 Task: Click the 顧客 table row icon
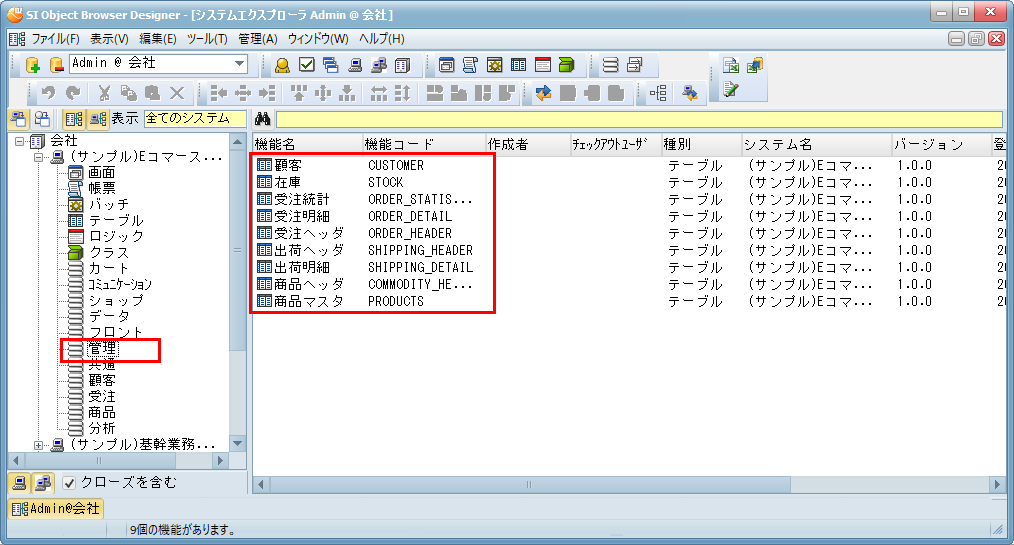(x=264, y=165)
